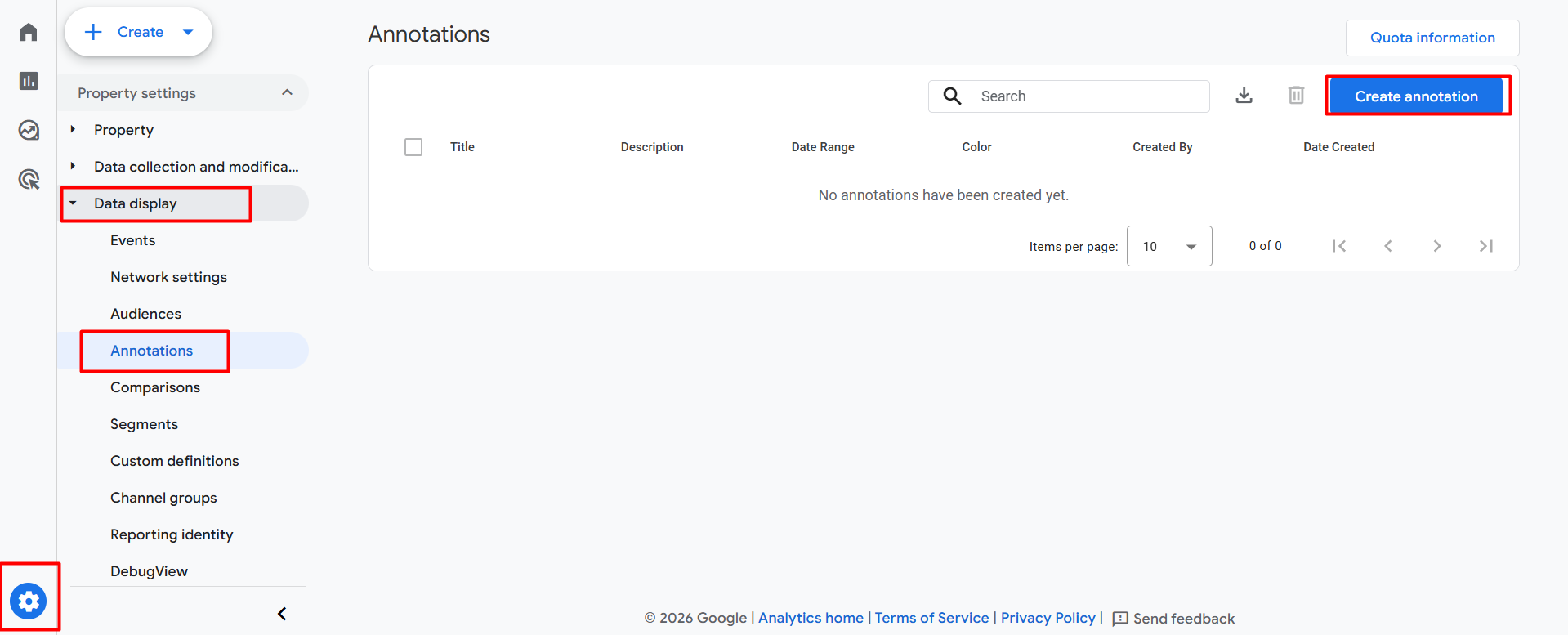Click the Quota information button
Screen dimensions: 1568x635
(1432, 38)
